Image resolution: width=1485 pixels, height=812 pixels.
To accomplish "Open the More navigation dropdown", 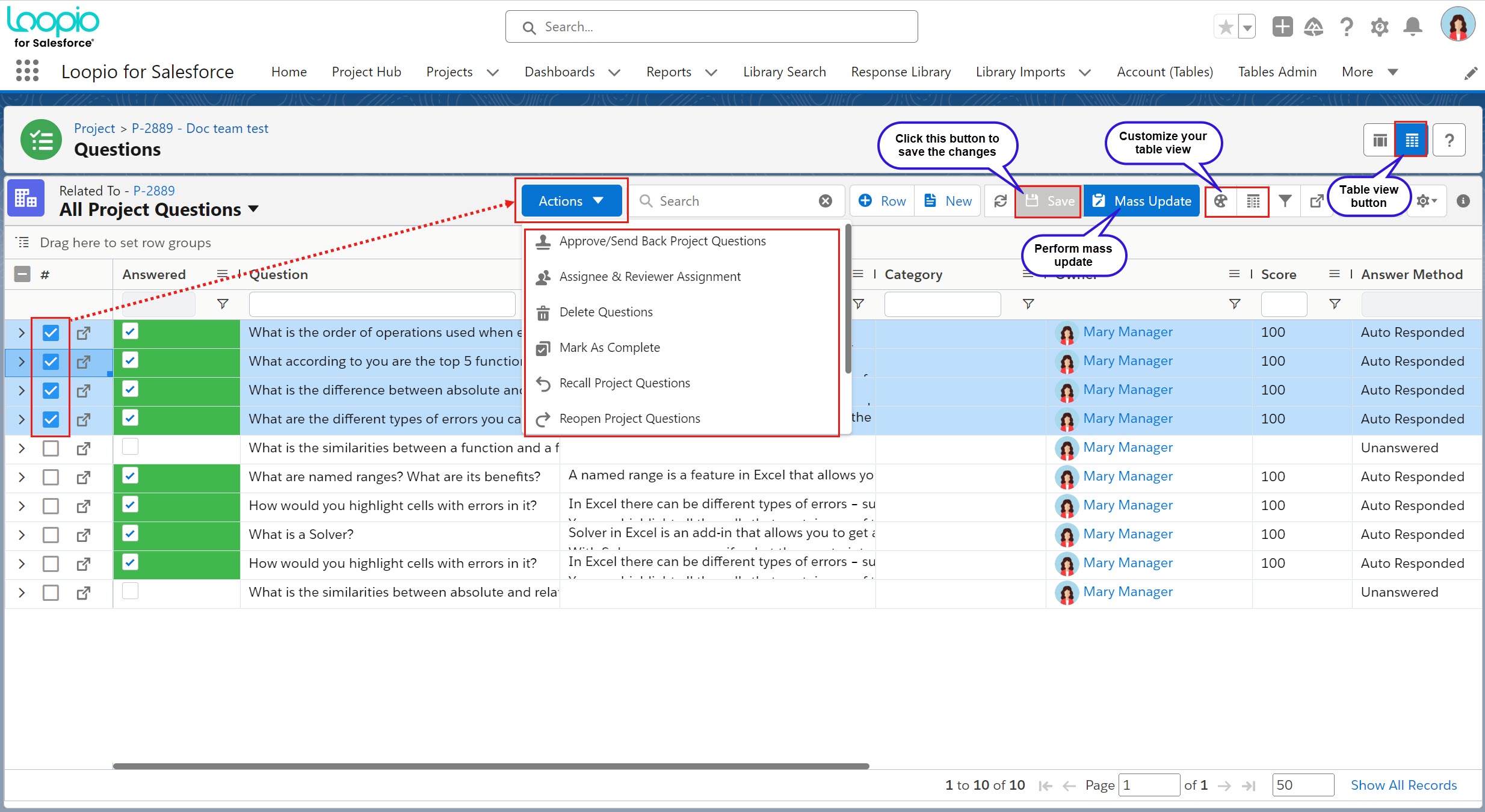I will 1369,72.
